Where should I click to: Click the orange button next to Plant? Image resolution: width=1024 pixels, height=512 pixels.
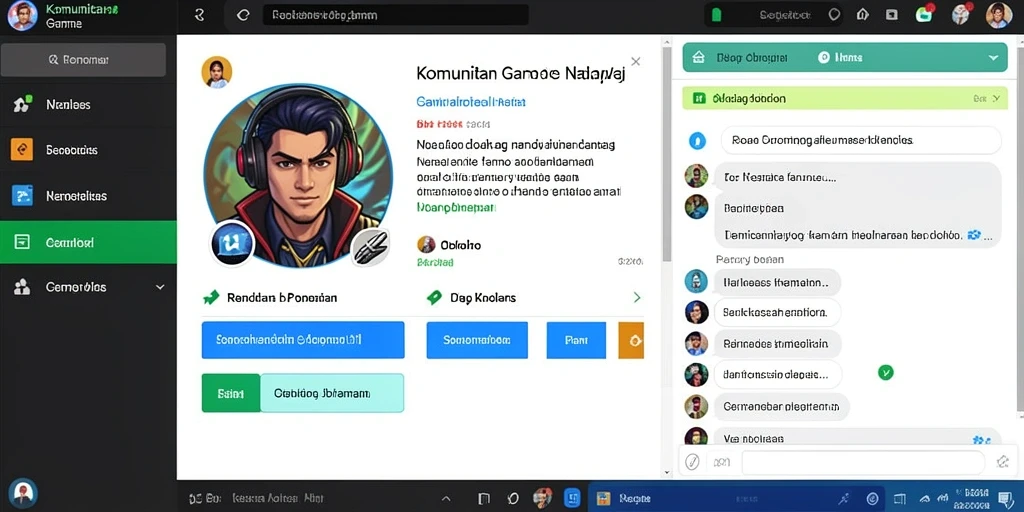(631, 340)
